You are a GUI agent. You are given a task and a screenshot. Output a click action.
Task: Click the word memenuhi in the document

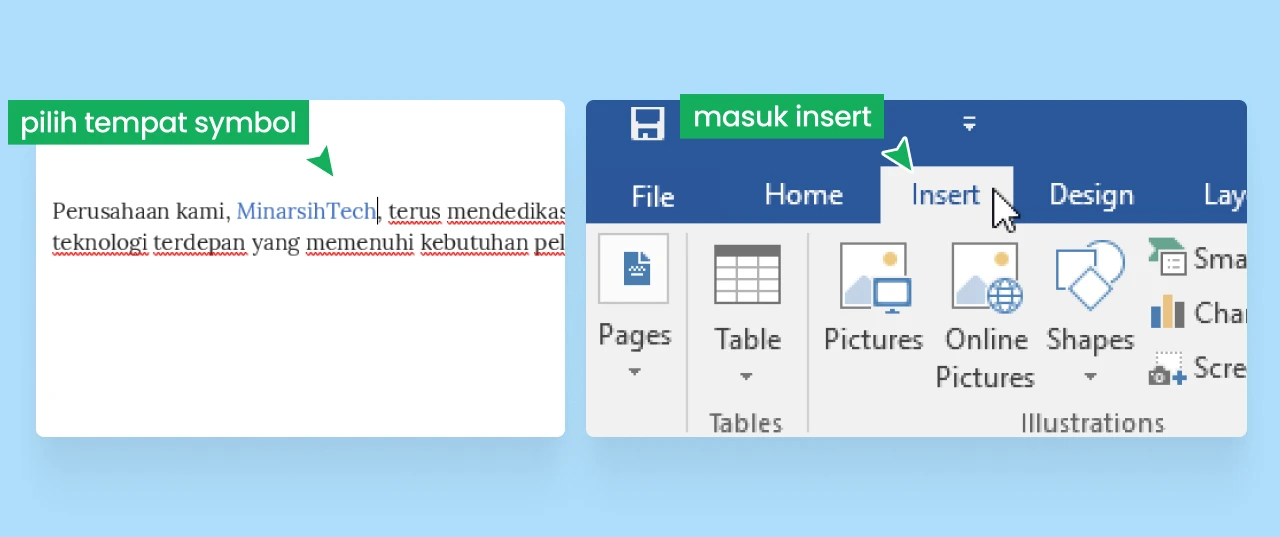point(360,244)
